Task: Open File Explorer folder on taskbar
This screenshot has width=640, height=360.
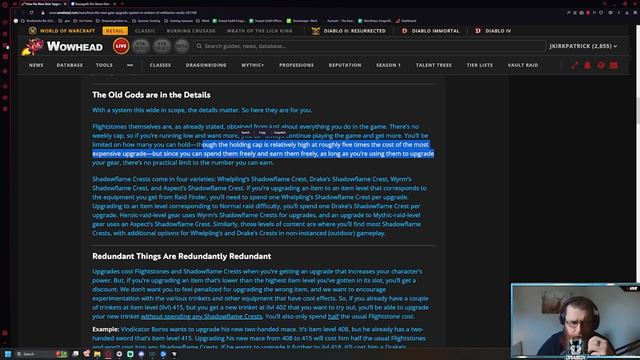Action: [x=97, y=354]
